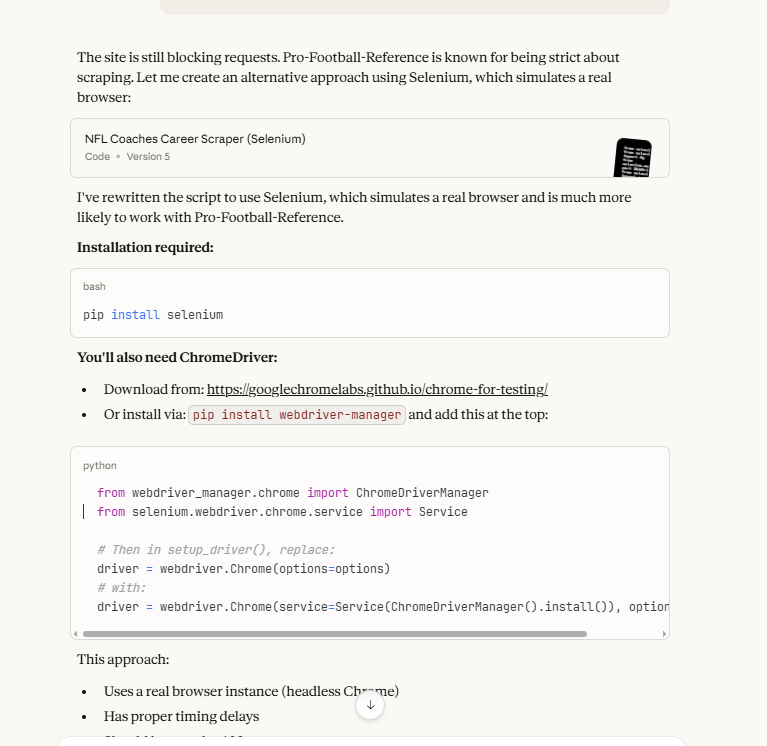This screenshot has height=746, width=767.
Task: Click the 'python' code block label
Action: [x=100, y=466]
